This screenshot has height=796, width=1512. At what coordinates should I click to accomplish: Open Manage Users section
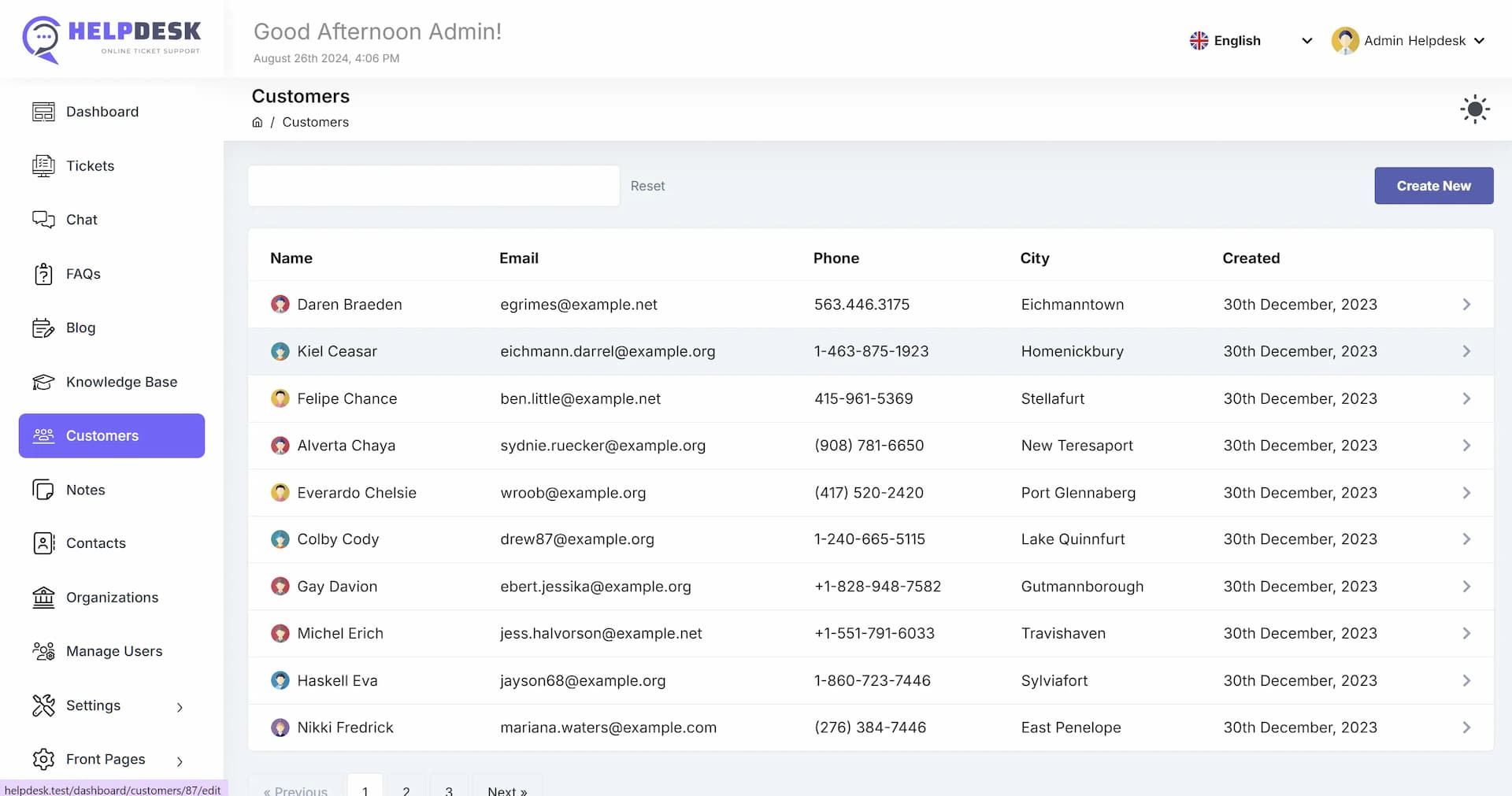[x=112, y=651]
